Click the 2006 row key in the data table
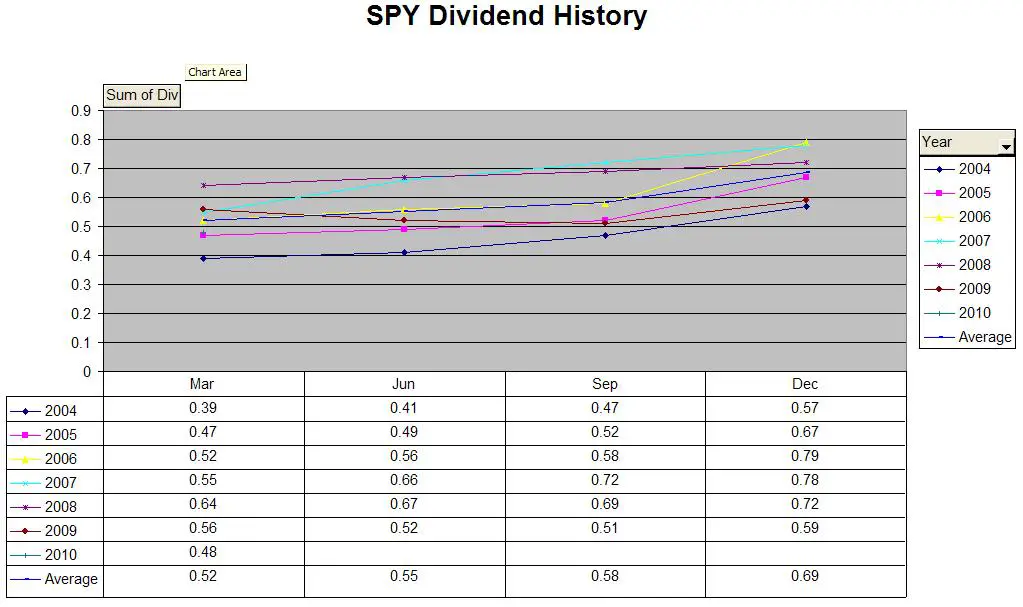This screenshot has height=607, width=1023. click(x=55, y=459)
